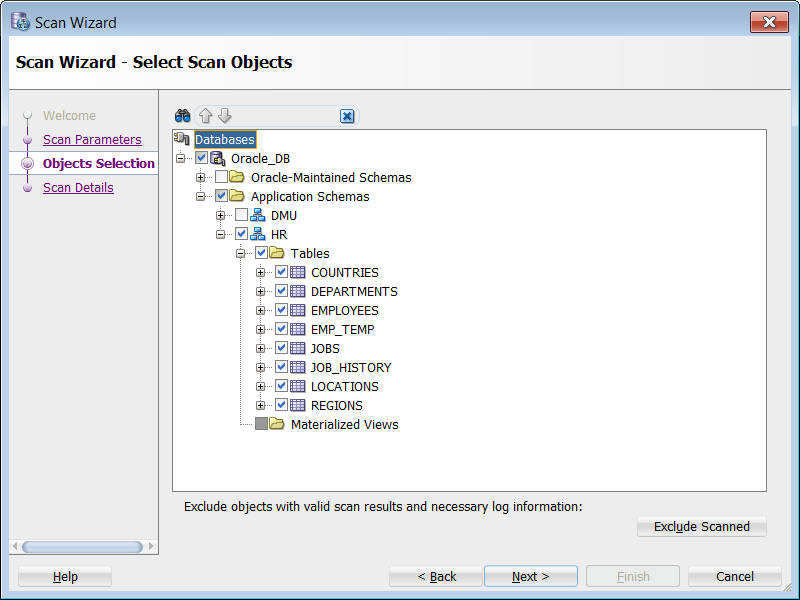This screenshot has height=600, width=800.
Task: Click the Exclude Scanned button
Action: pos(702,526)
